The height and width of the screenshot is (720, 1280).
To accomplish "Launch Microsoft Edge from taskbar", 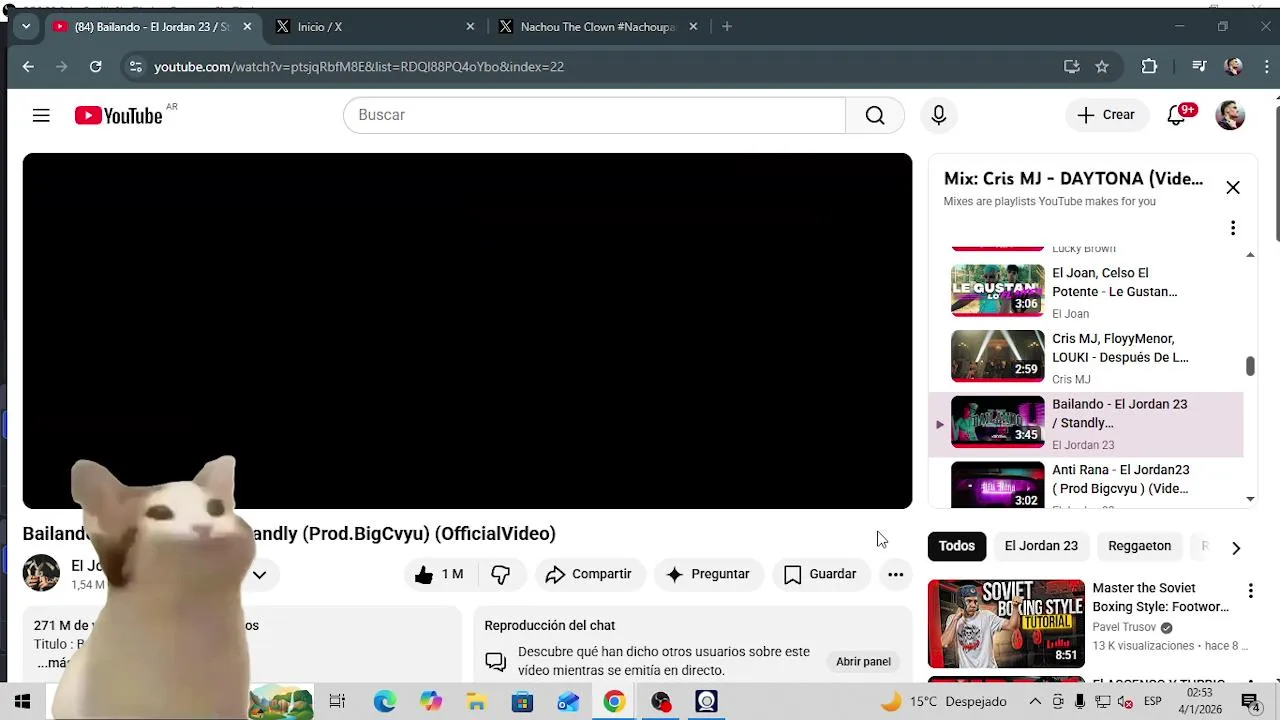I will click(385, 702).
